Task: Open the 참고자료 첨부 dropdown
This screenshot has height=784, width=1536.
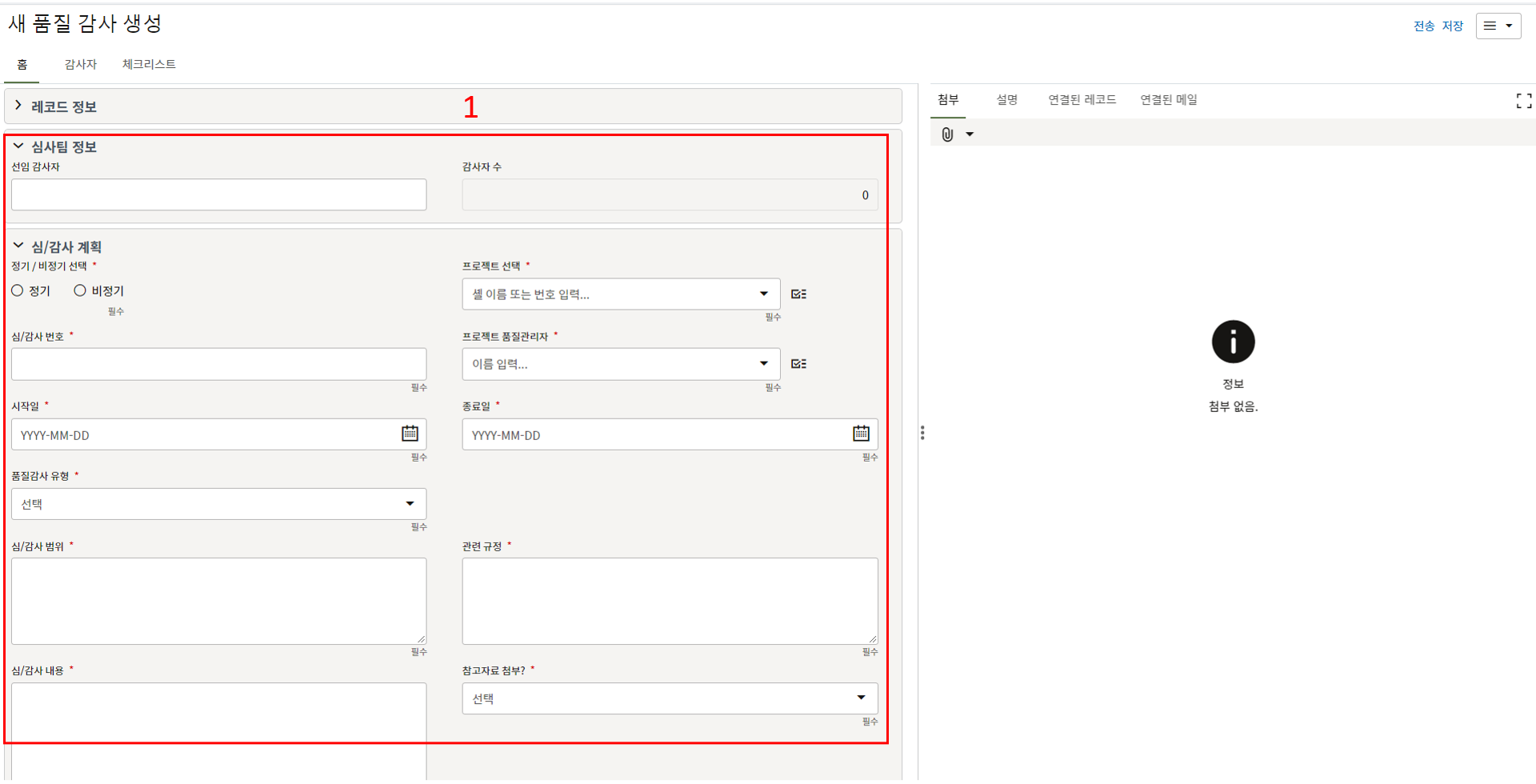Action: pyautogui.click(x=670, y=698)
